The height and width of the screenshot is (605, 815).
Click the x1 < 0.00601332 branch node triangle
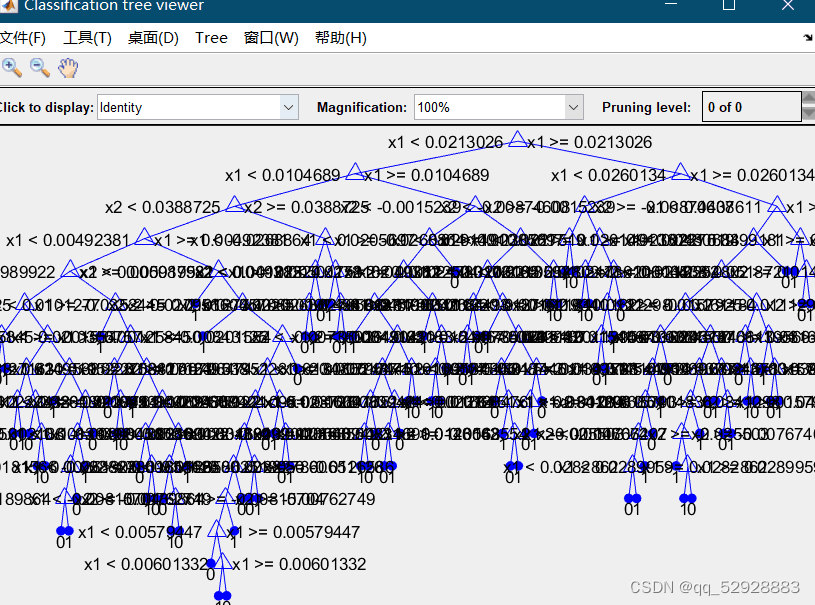tap(223, 561)
